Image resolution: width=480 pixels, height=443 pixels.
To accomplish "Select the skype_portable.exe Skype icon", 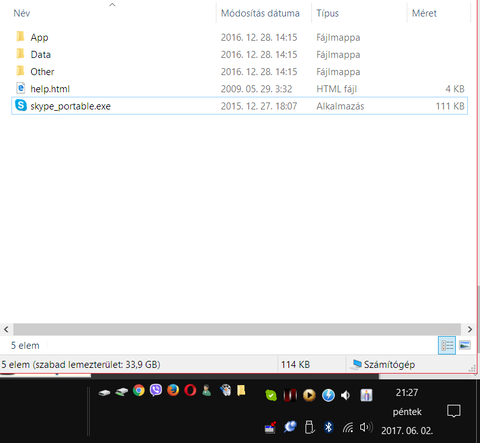I will coord(21,106).
